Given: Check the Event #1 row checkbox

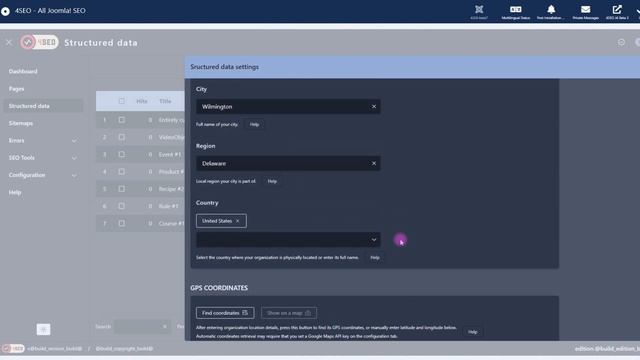Looking at the screenshot, I should click(x=122, y=154).
